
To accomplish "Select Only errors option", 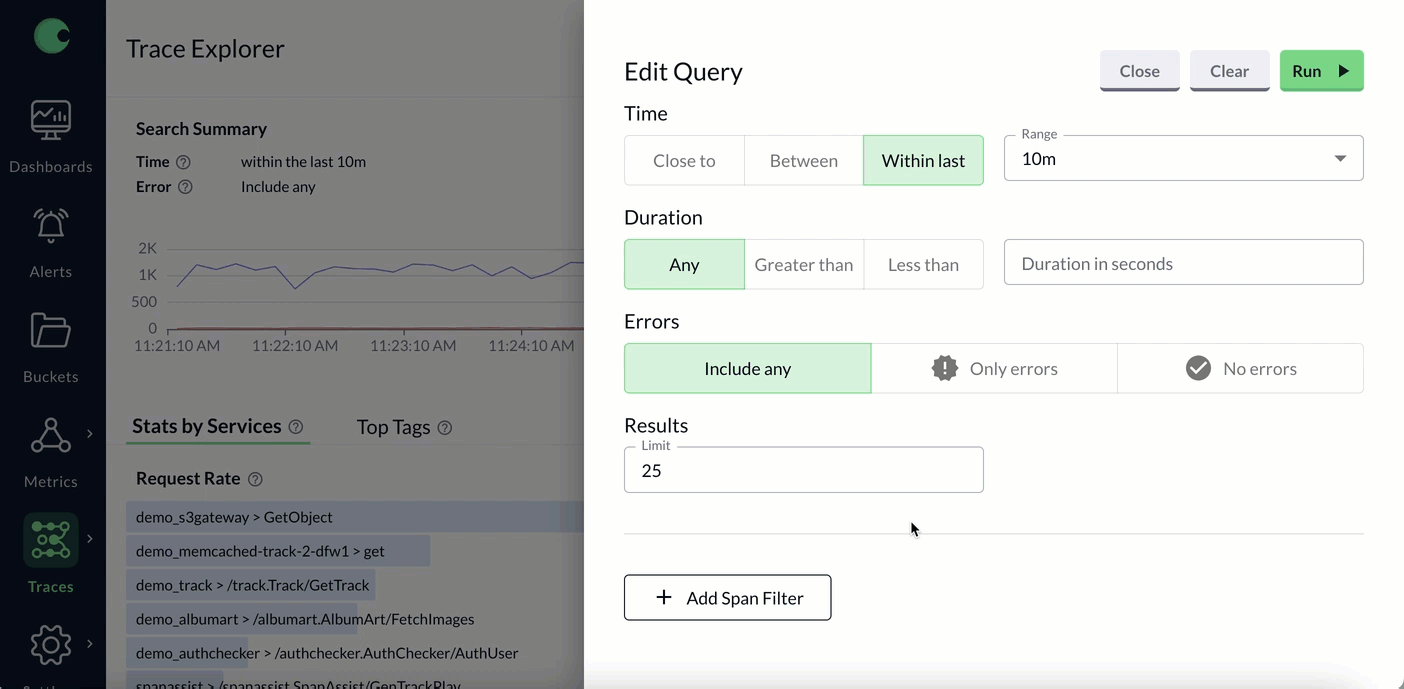I will [x=994, y=368].
